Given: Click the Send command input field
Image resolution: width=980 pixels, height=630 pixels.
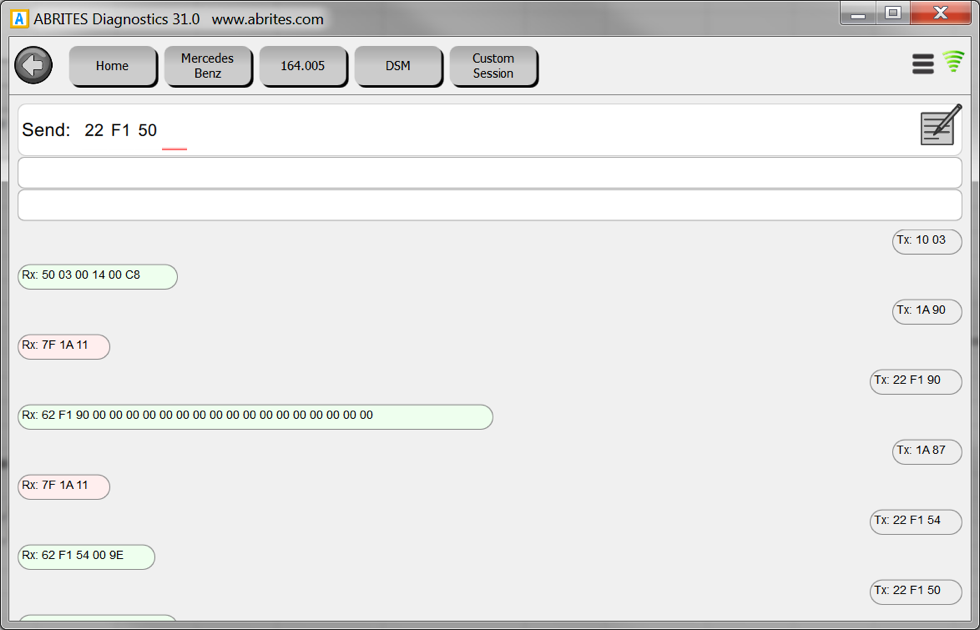Looking at the screenshot, I should coord(489,130).
